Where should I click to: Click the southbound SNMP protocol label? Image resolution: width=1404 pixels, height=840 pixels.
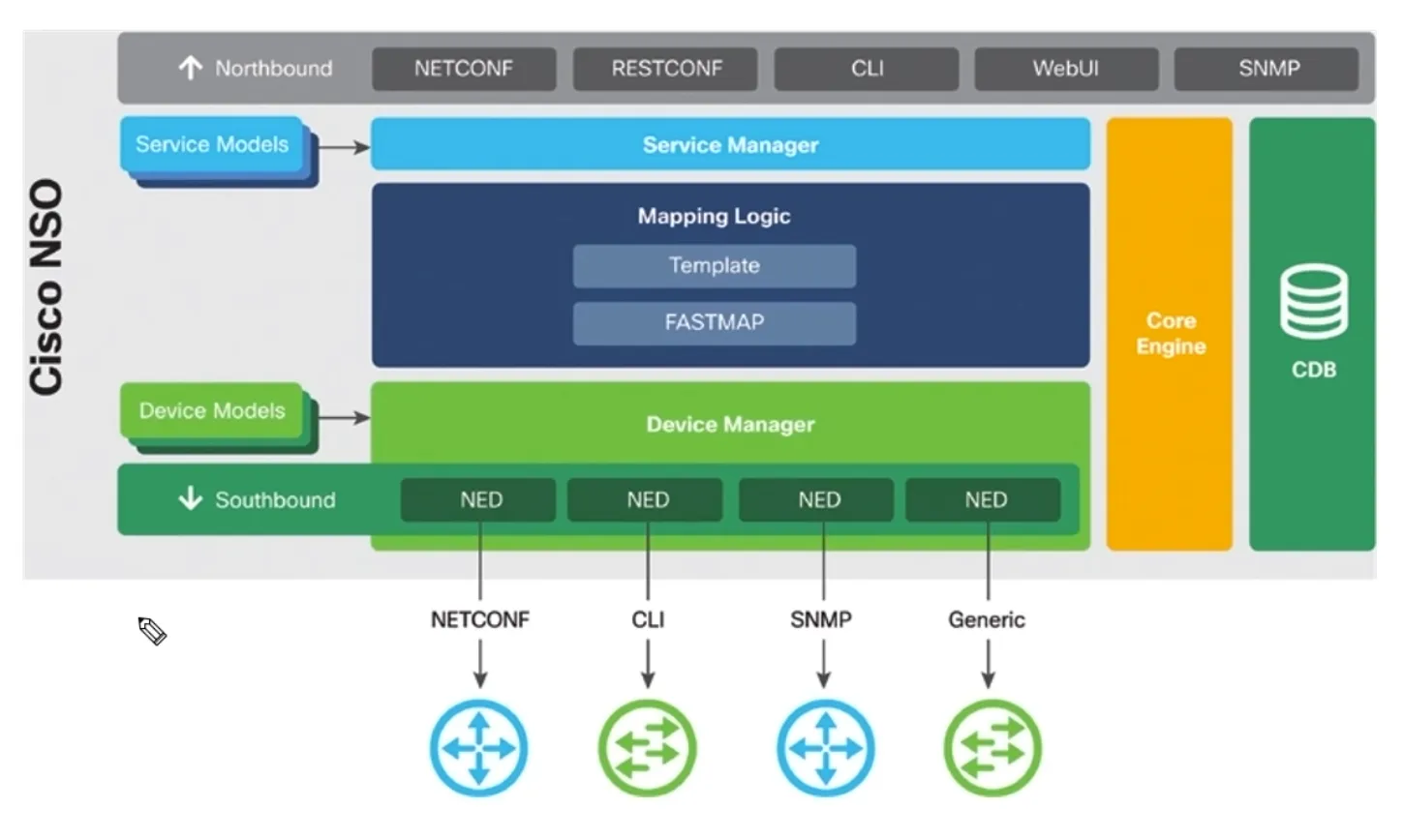[821, 619]
